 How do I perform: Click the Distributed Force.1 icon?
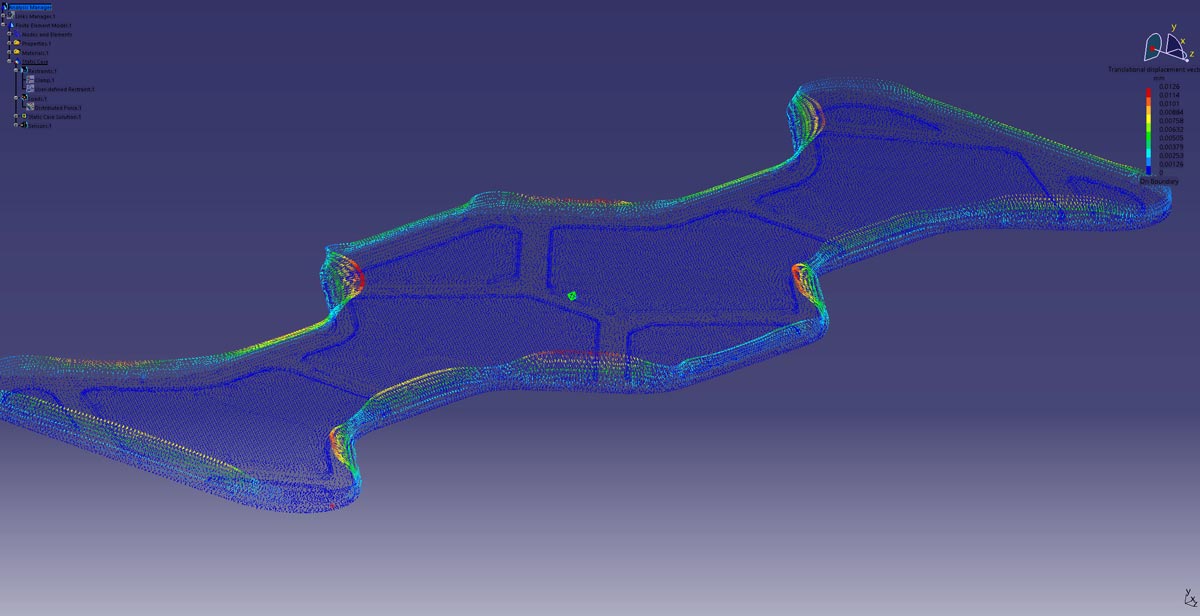(30, 107)
